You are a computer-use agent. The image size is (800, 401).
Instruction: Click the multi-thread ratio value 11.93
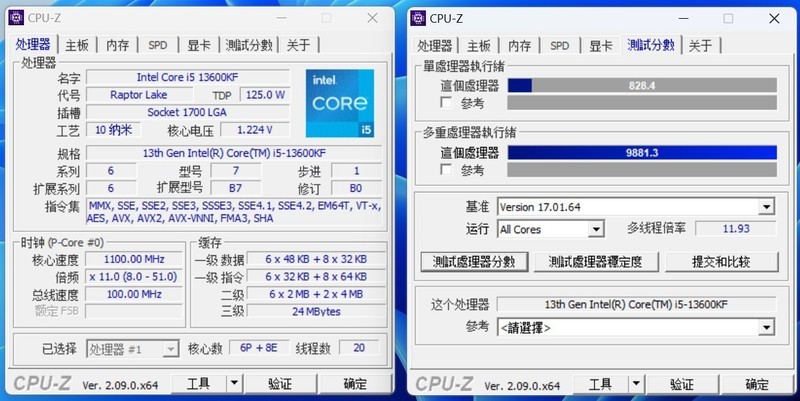[736, 229]
